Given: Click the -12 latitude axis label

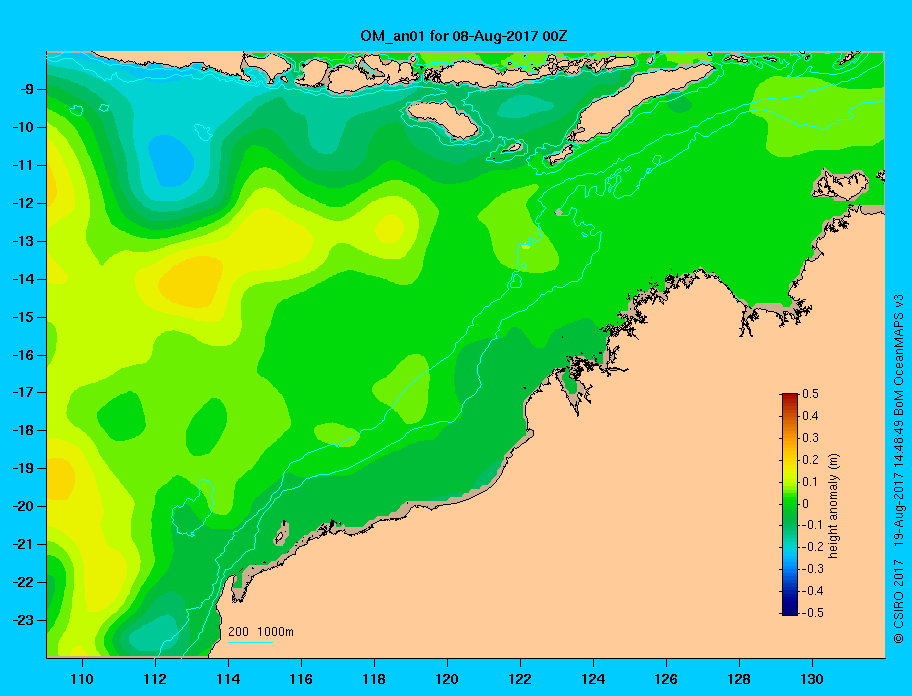Looking at the screenshot, I should (x=22, y=204).
